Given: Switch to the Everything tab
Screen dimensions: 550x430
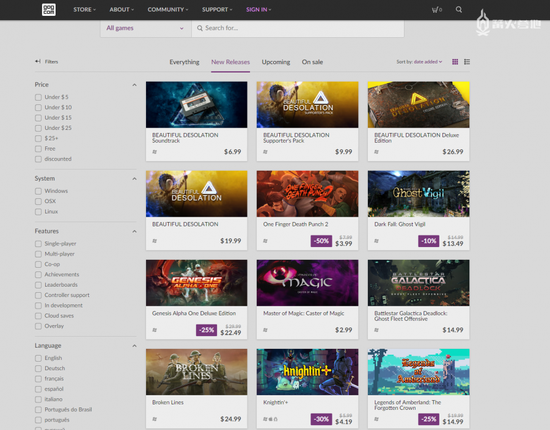Looking at the screenshot, I should (184, 62).
